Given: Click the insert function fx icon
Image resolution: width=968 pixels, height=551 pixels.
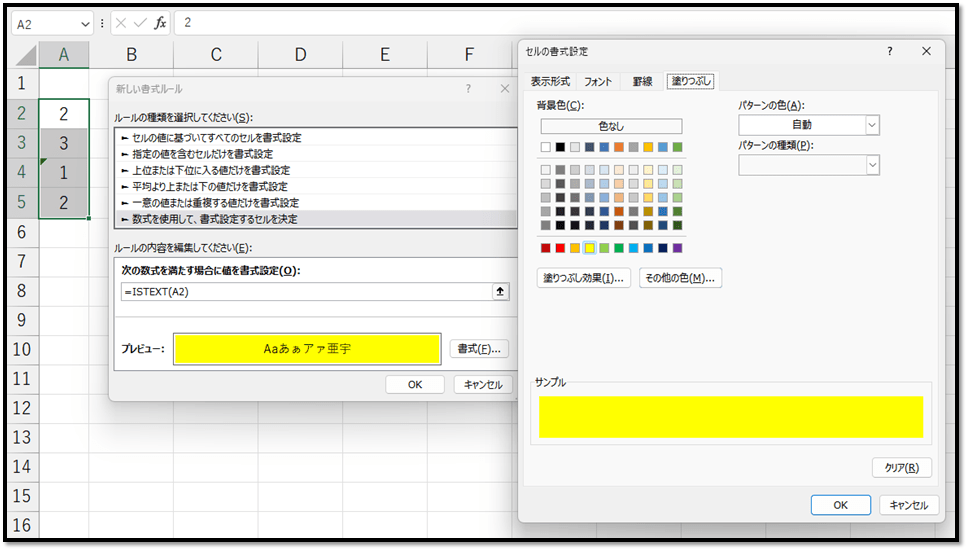Looking at the screenshot, I should point(160,23).
